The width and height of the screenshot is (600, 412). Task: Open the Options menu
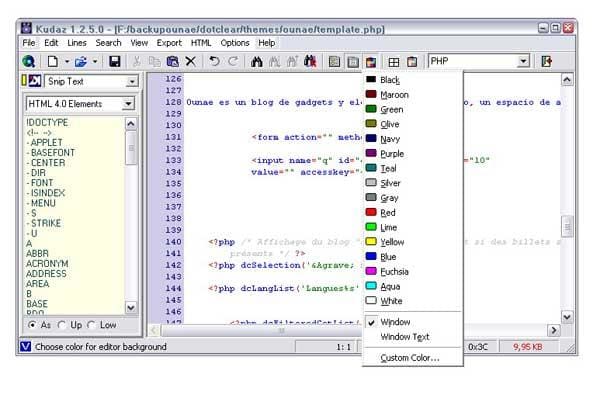point(235,43)
